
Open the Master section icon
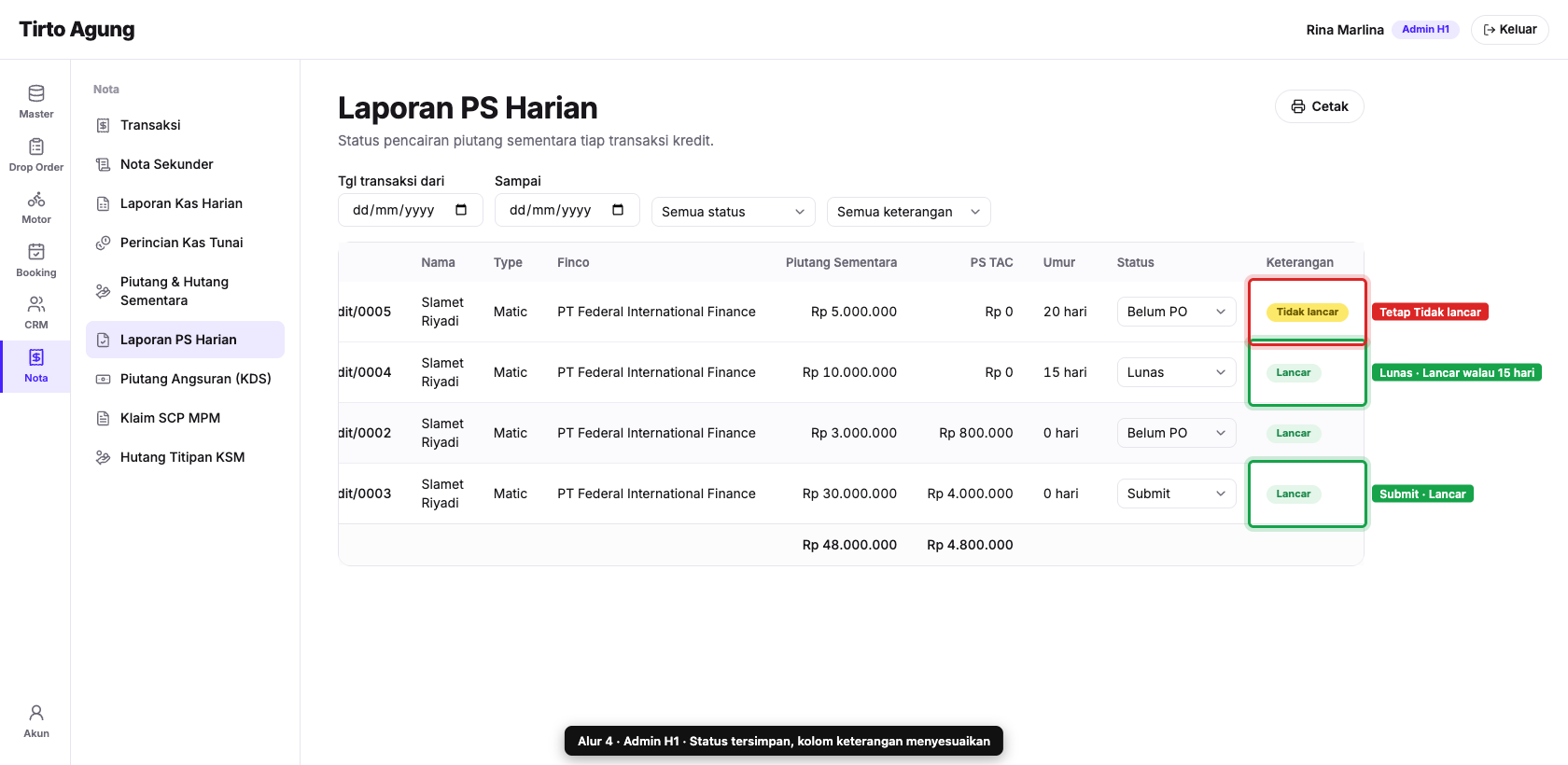(x=36, y=93)
